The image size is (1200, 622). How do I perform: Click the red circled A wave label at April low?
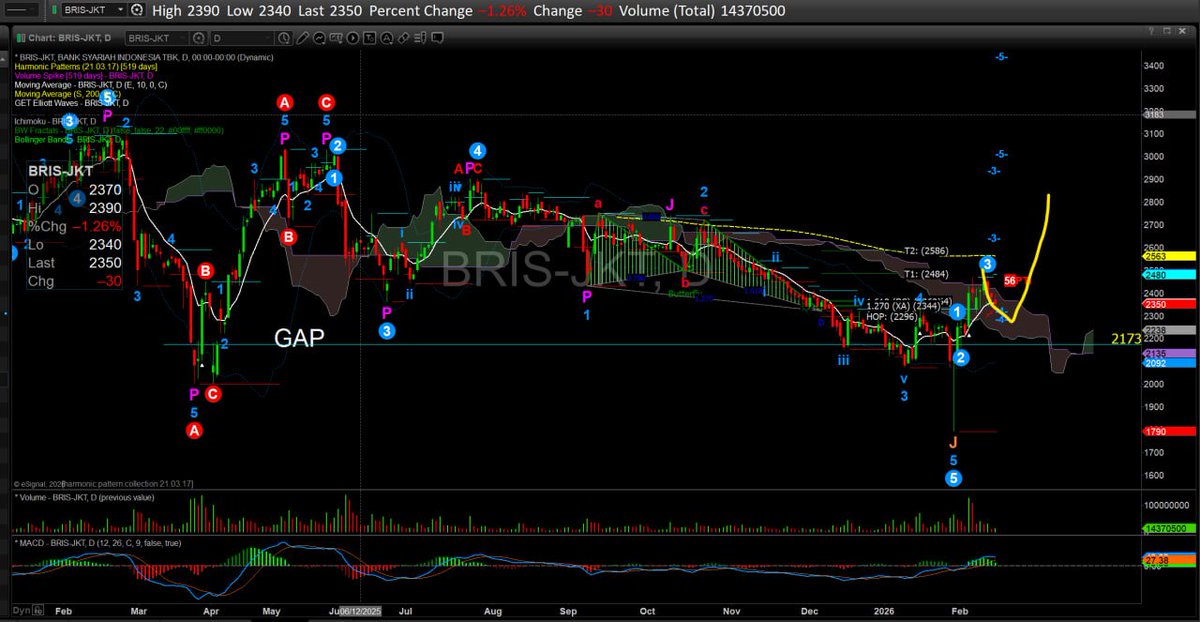pyautogui.click(x=194, y=431)
